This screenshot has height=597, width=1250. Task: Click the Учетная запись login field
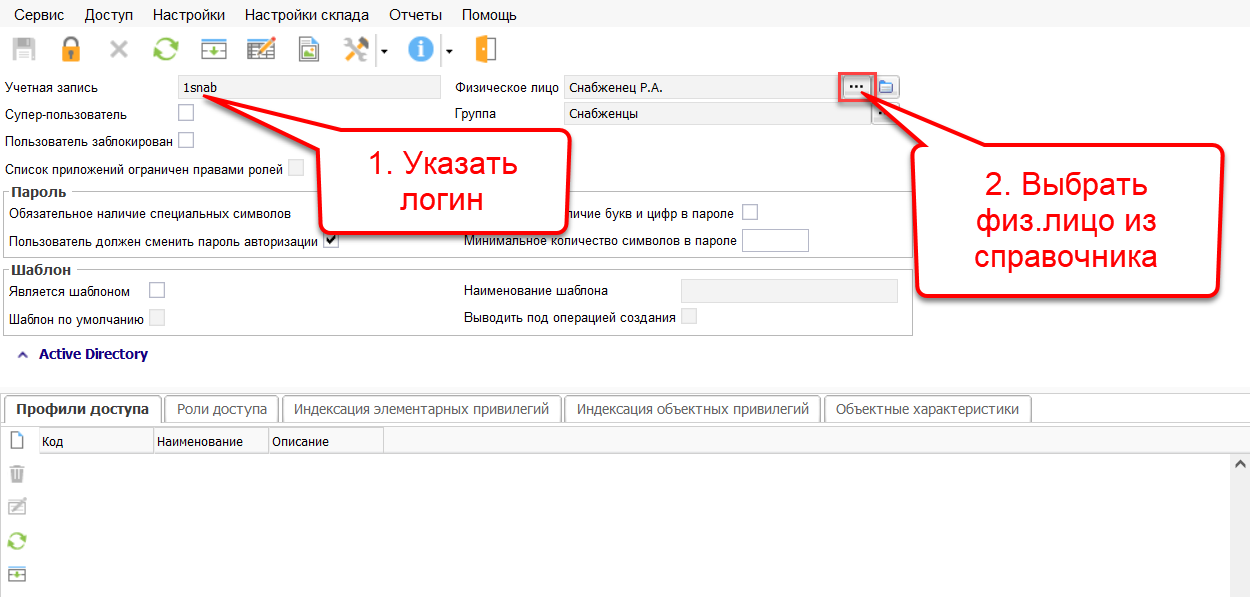tap(308, 88)
